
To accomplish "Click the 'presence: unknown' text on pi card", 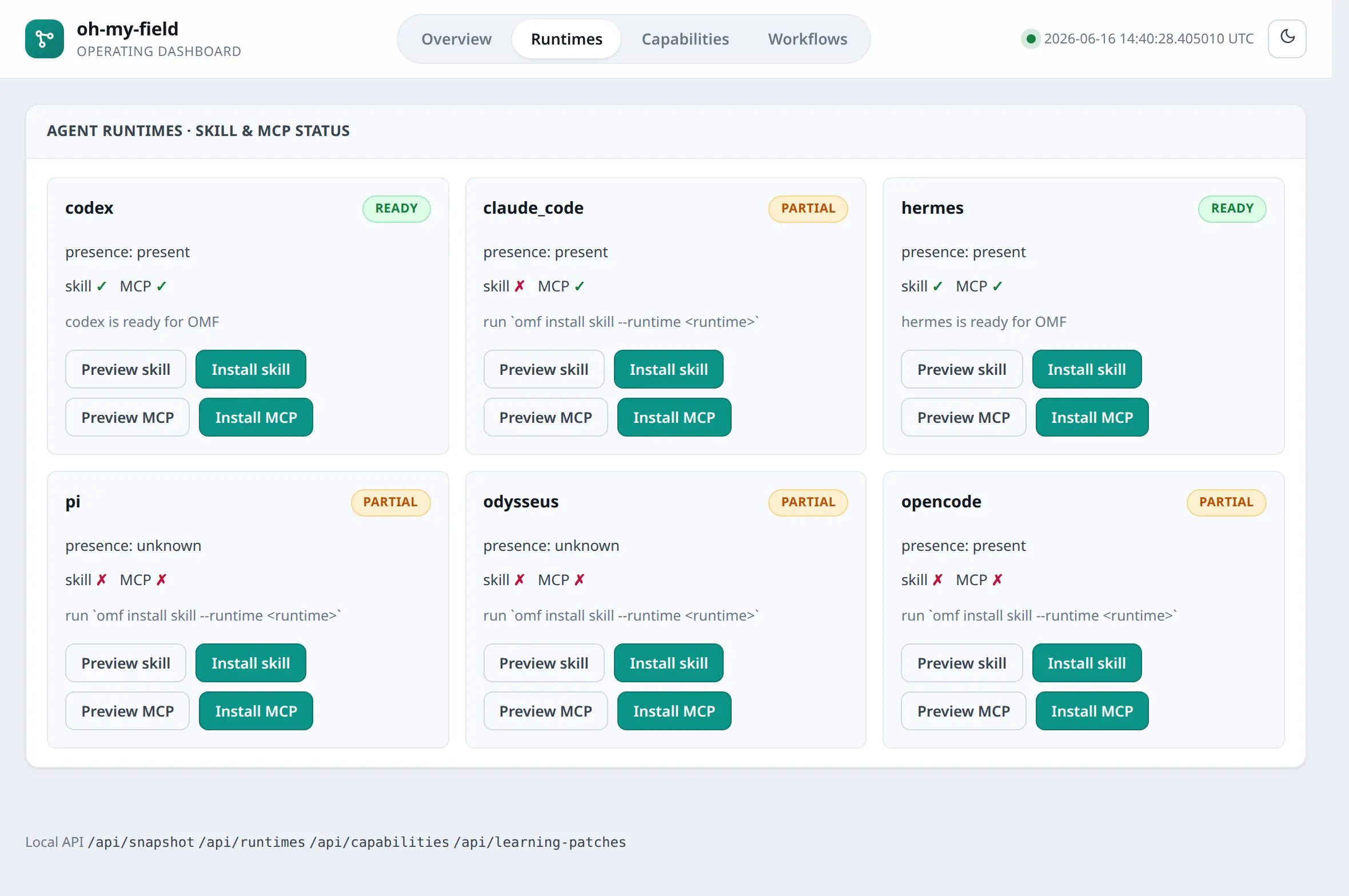I will tap(133, 546).
